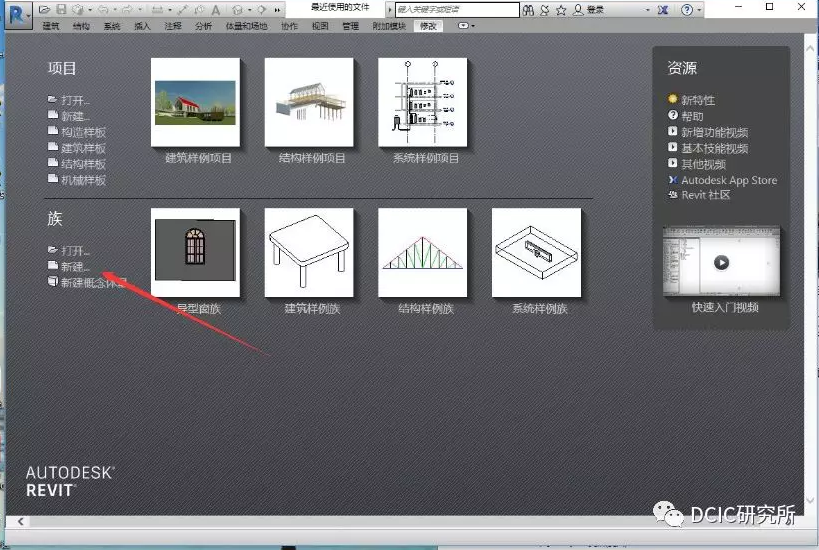
Task: Open dropdown arrow next to 3D View icon
Action: pyautogui.click(x=250, y=10)
